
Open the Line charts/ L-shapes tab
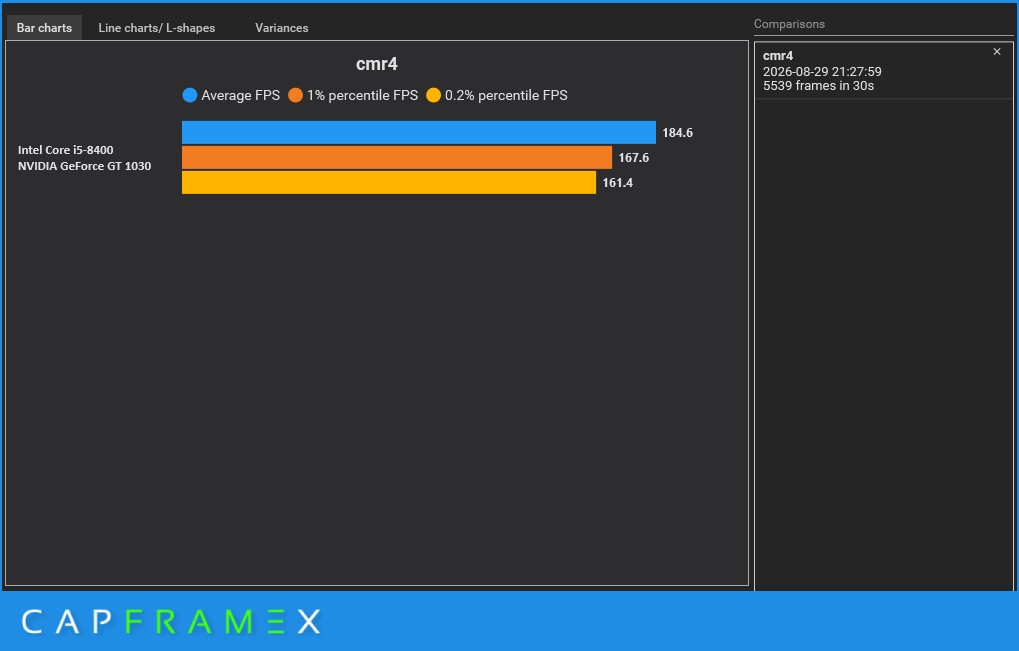click(x=157, y=28)
